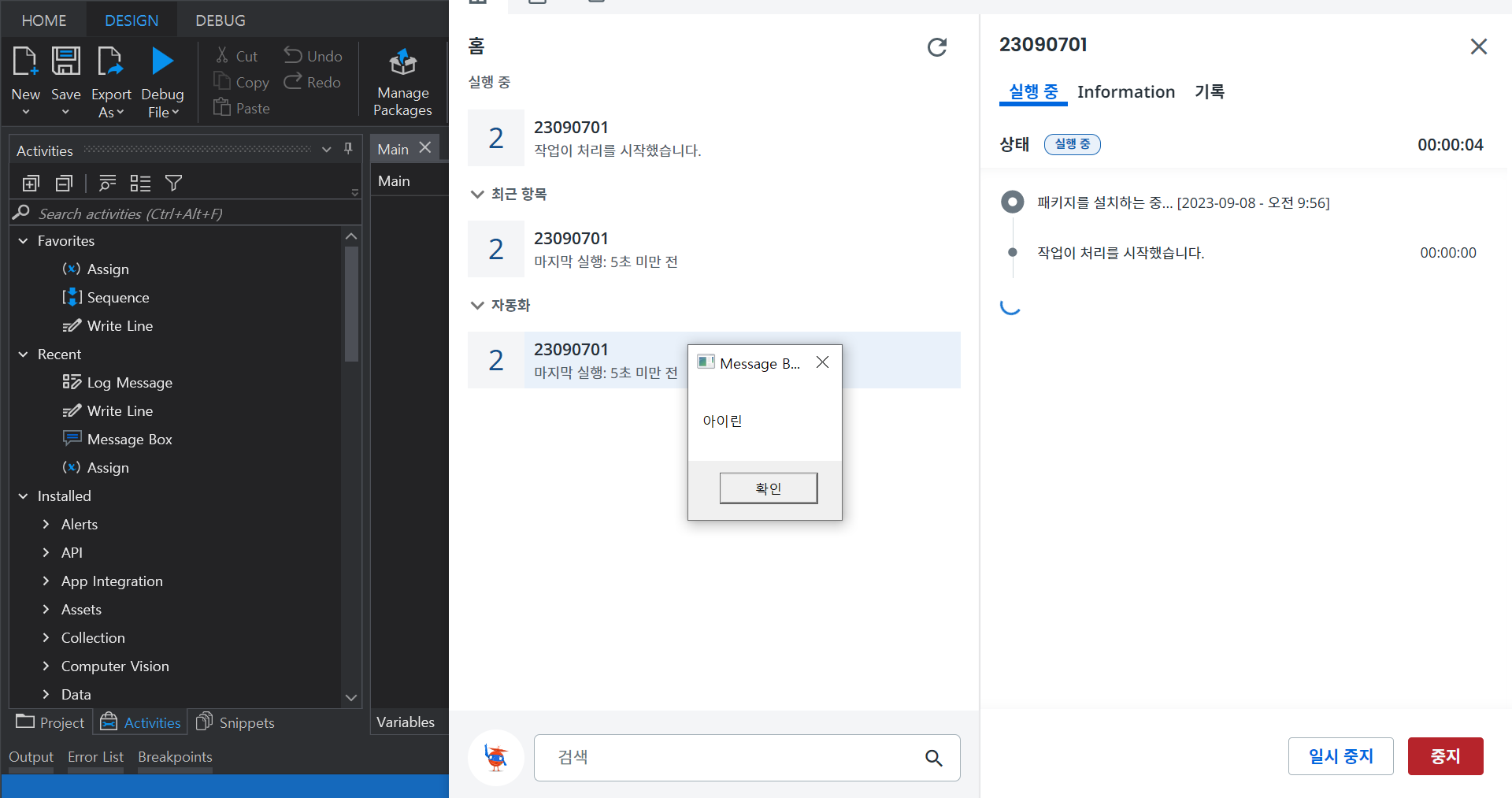Expand the Computer Vision category
1512x798 pixels.
tap(46, 666)
